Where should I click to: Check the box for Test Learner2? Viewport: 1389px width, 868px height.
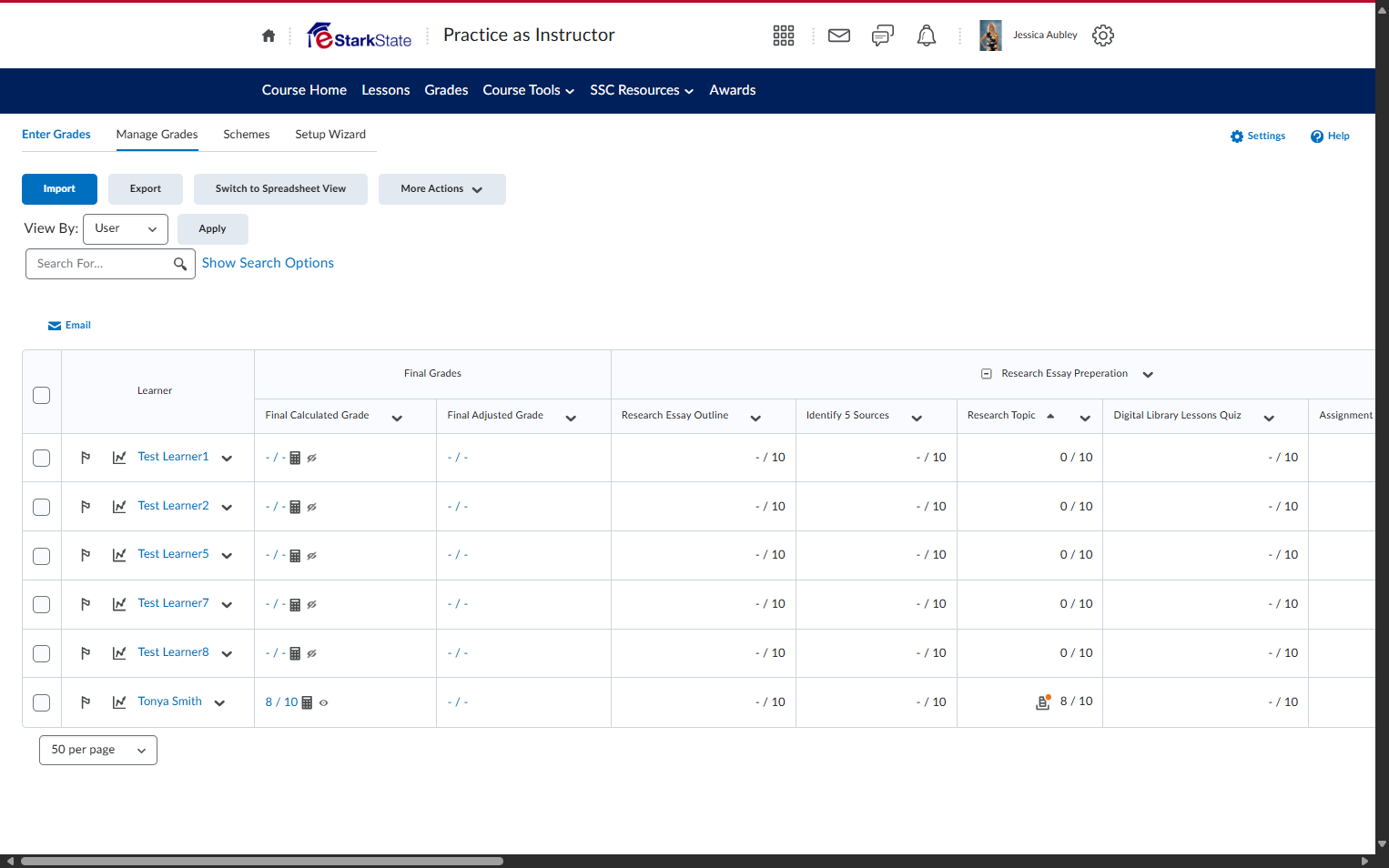coord(41,507)
